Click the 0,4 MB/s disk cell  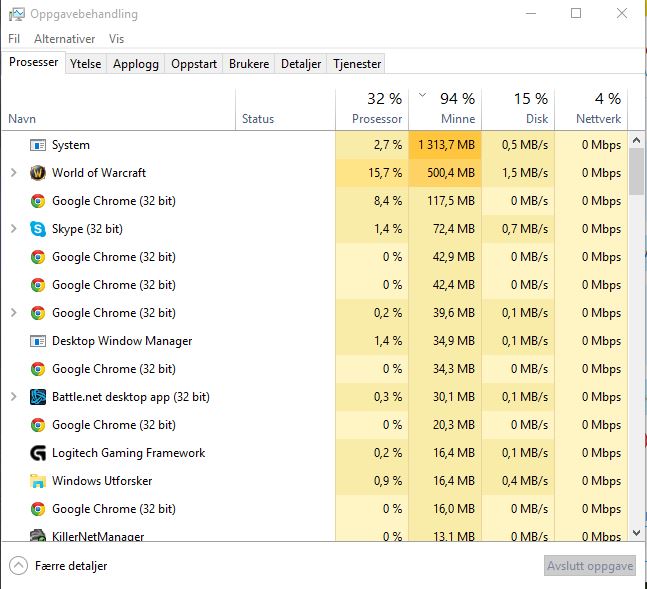(x=518, y=481)
